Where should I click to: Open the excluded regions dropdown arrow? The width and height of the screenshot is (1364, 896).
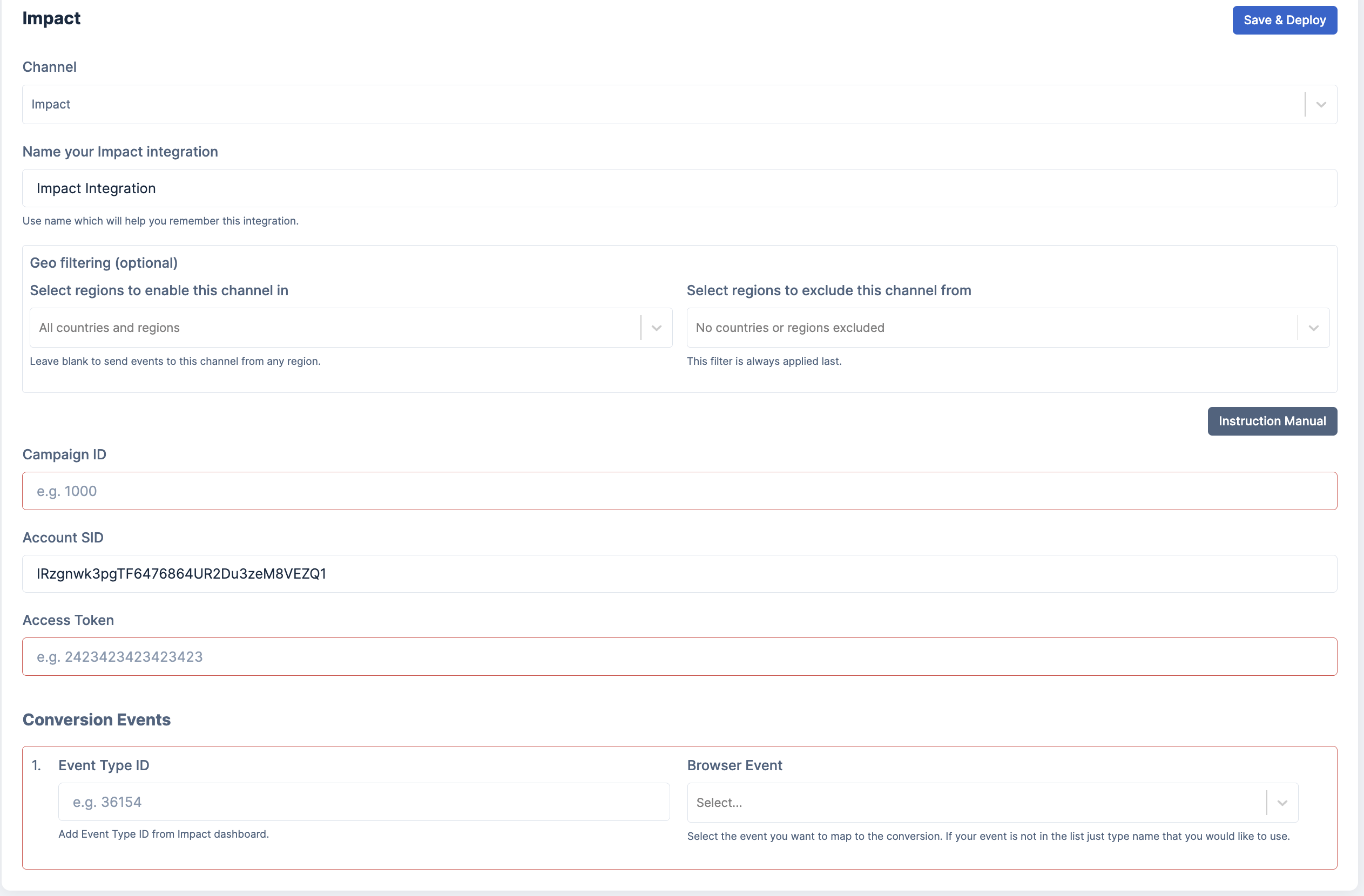pyautogui.click(x=1314, y=328)
